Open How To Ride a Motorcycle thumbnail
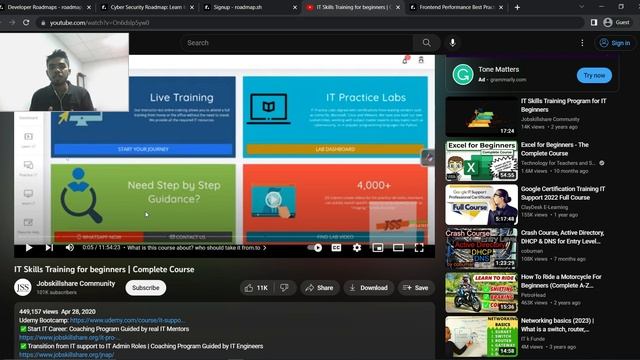The width and height of the screenshot is (640, 360). [482, 293]
